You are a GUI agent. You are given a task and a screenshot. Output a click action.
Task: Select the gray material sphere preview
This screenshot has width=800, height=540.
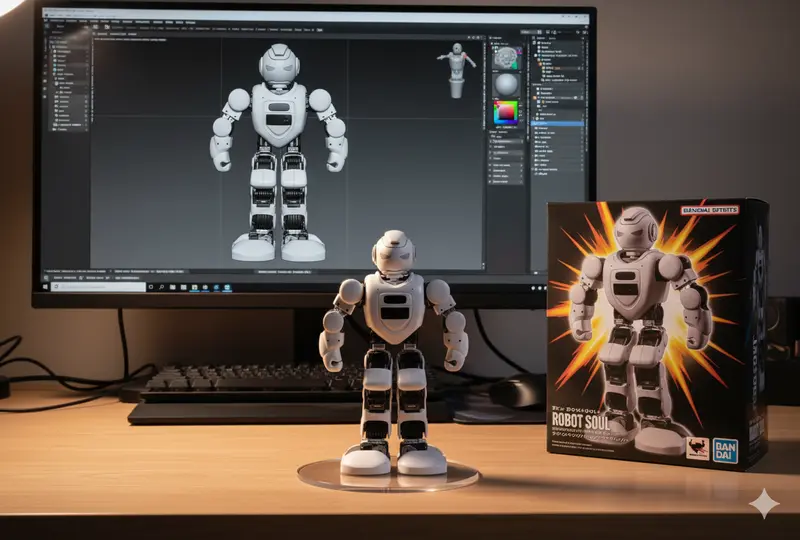tap(507, 84)
